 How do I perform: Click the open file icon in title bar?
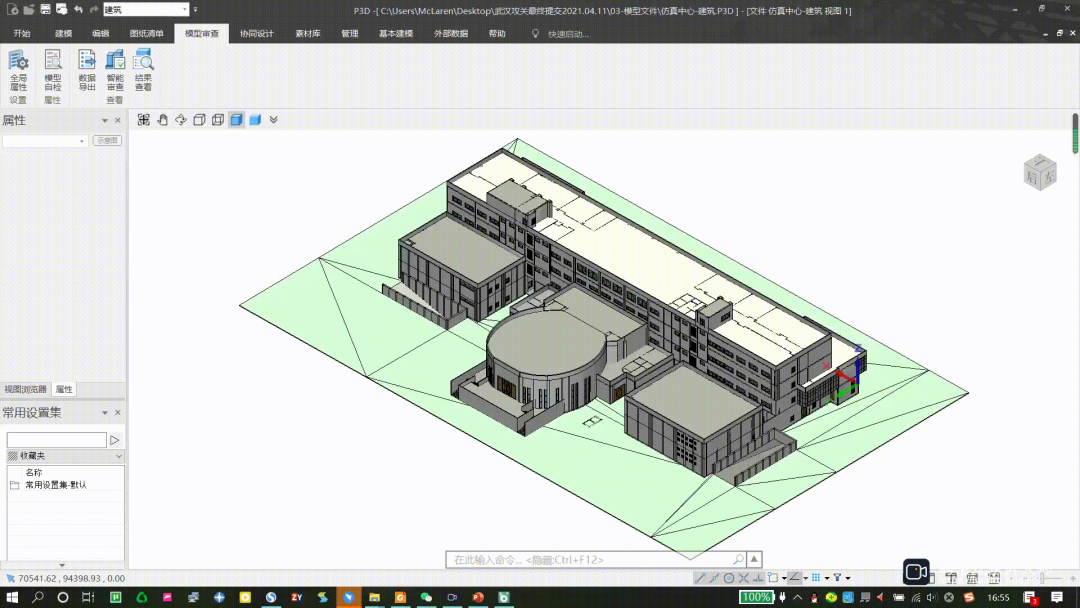[29, 10]
